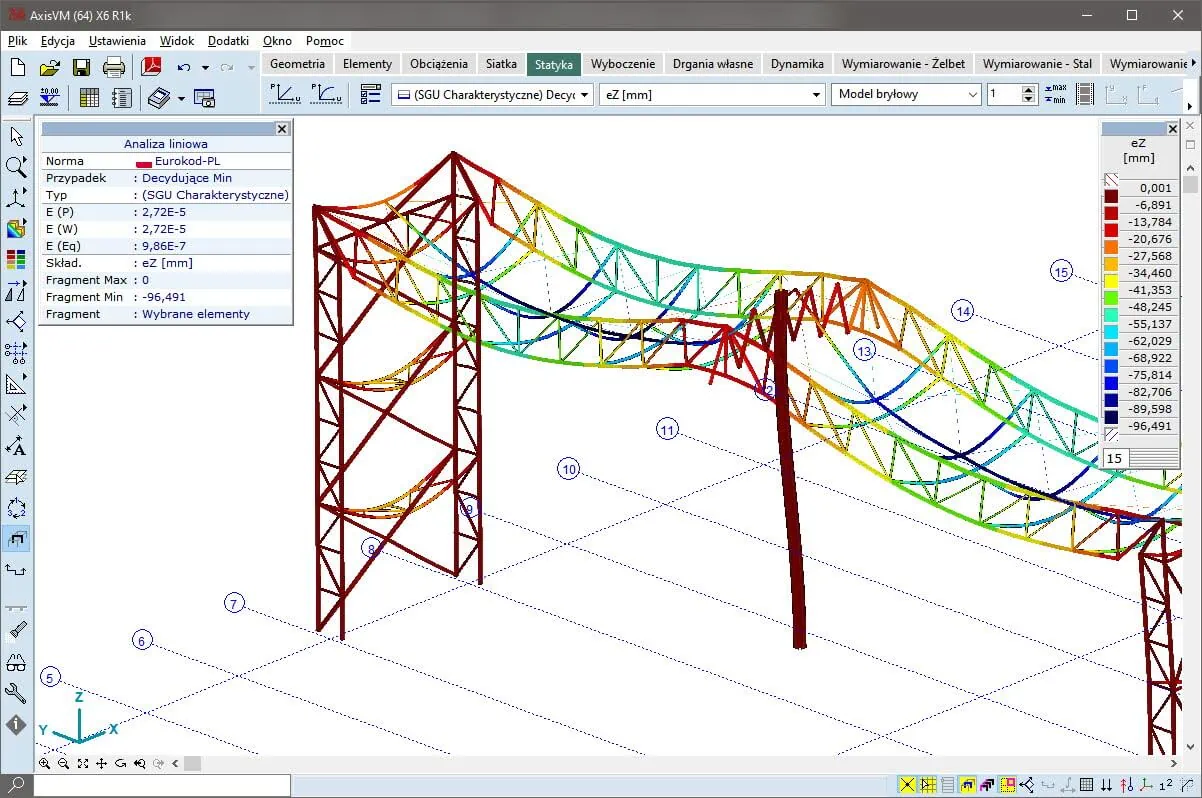Screen dimensions: 1202x798
Task: Open the SGU Charakterystyczne load case dropdown
Action: [x=583, y=95]
